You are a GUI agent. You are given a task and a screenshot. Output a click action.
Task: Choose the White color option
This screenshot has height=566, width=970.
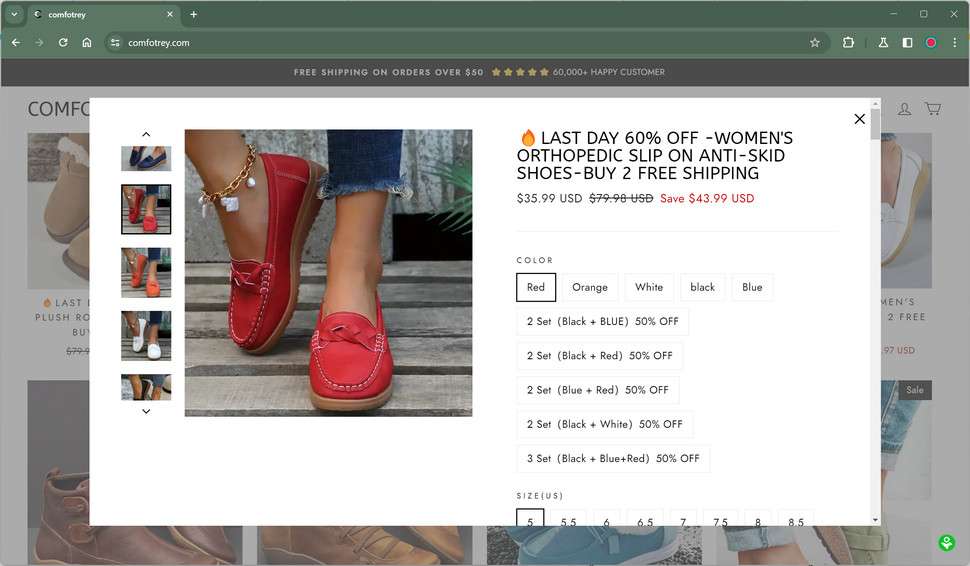[649, 288]
